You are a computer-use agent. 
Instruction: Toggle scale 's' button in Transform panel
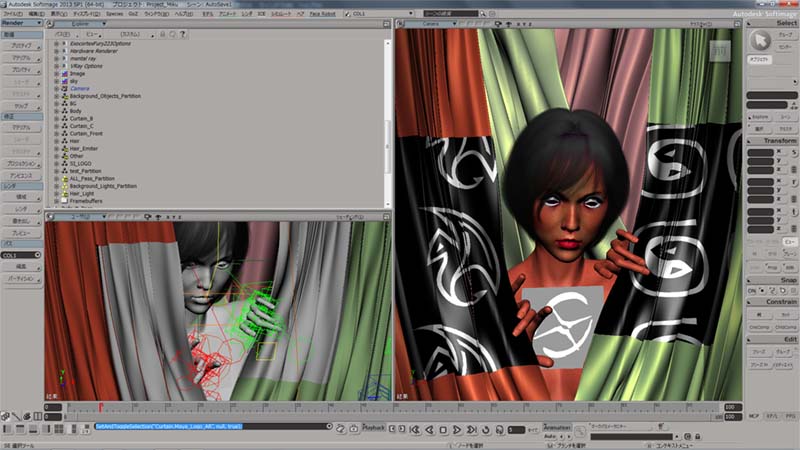tap(794, 152)
